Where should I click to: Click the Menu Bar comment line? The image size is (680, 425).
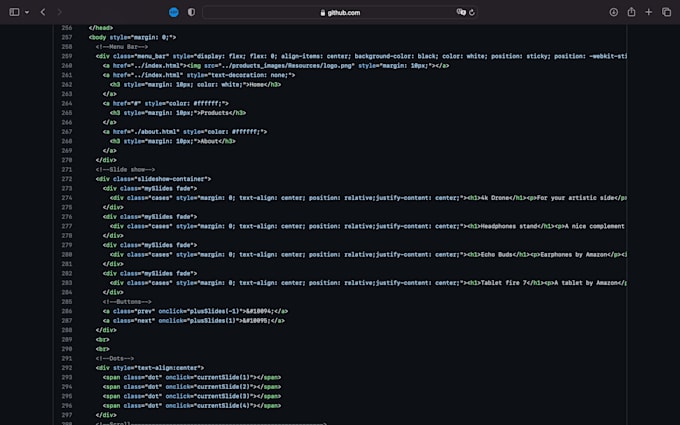[122, 46]
